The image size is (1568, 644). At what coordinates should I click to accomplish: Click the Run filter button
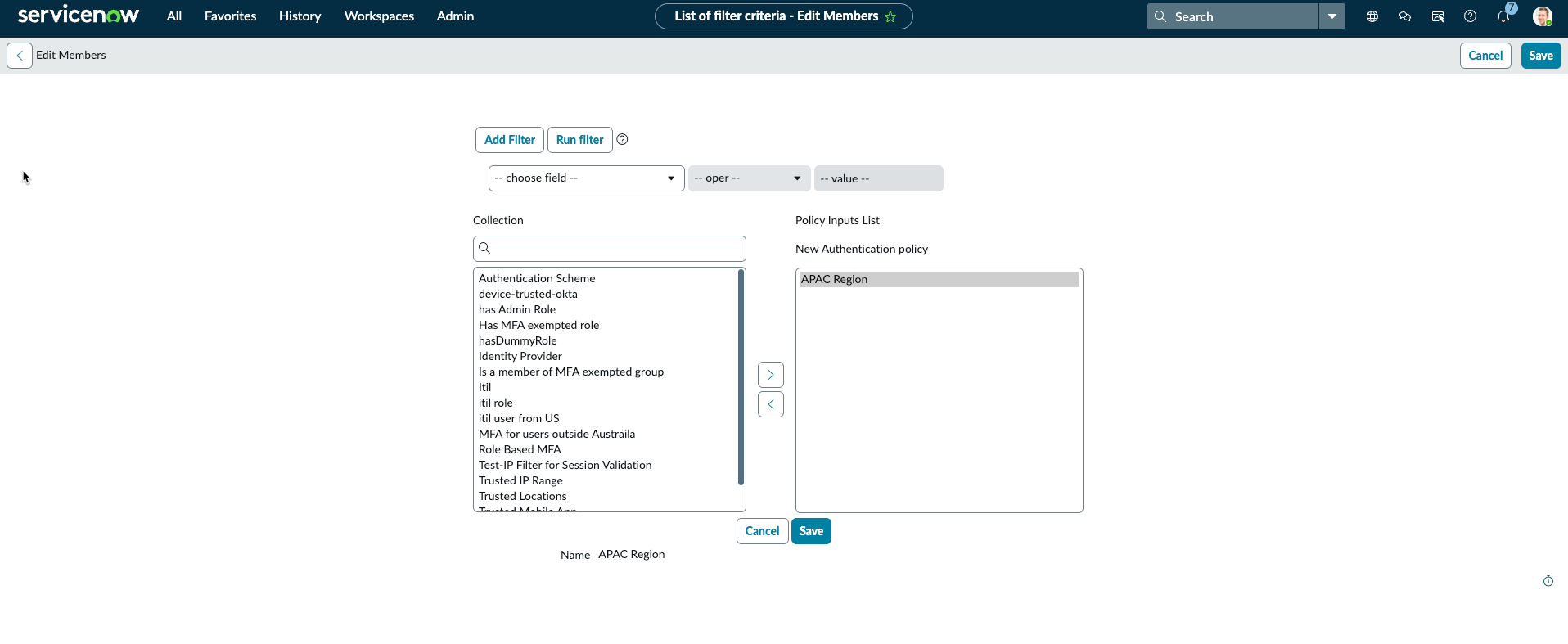click(580, 140)
